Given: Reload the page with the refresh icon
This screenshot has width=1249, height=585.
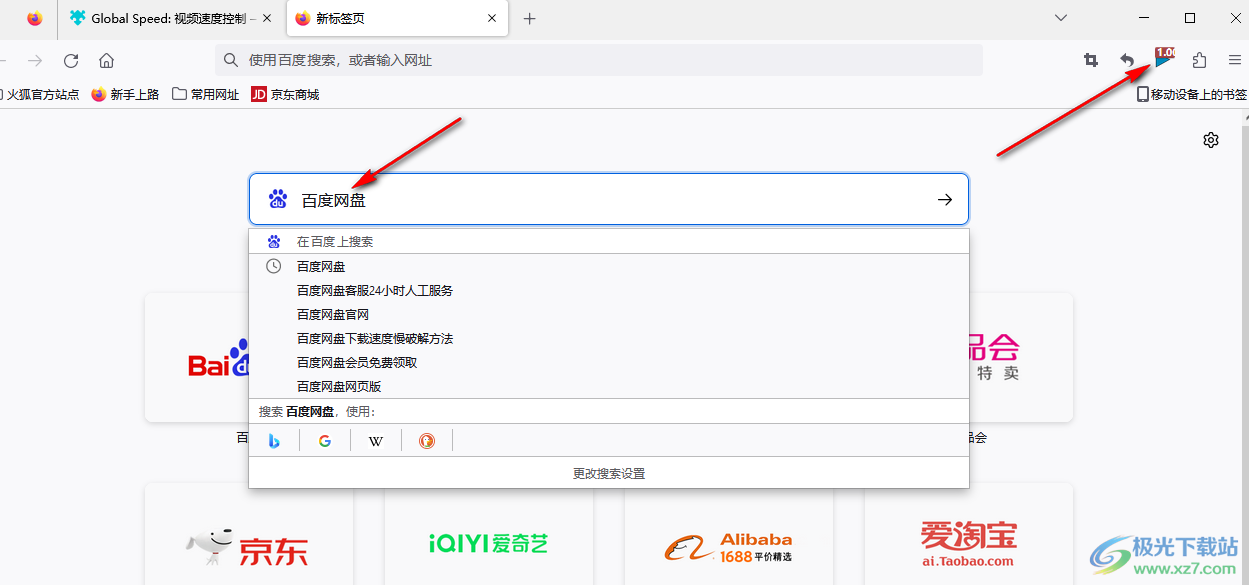Looking at the screenshot, I should [x=71, y=61].
